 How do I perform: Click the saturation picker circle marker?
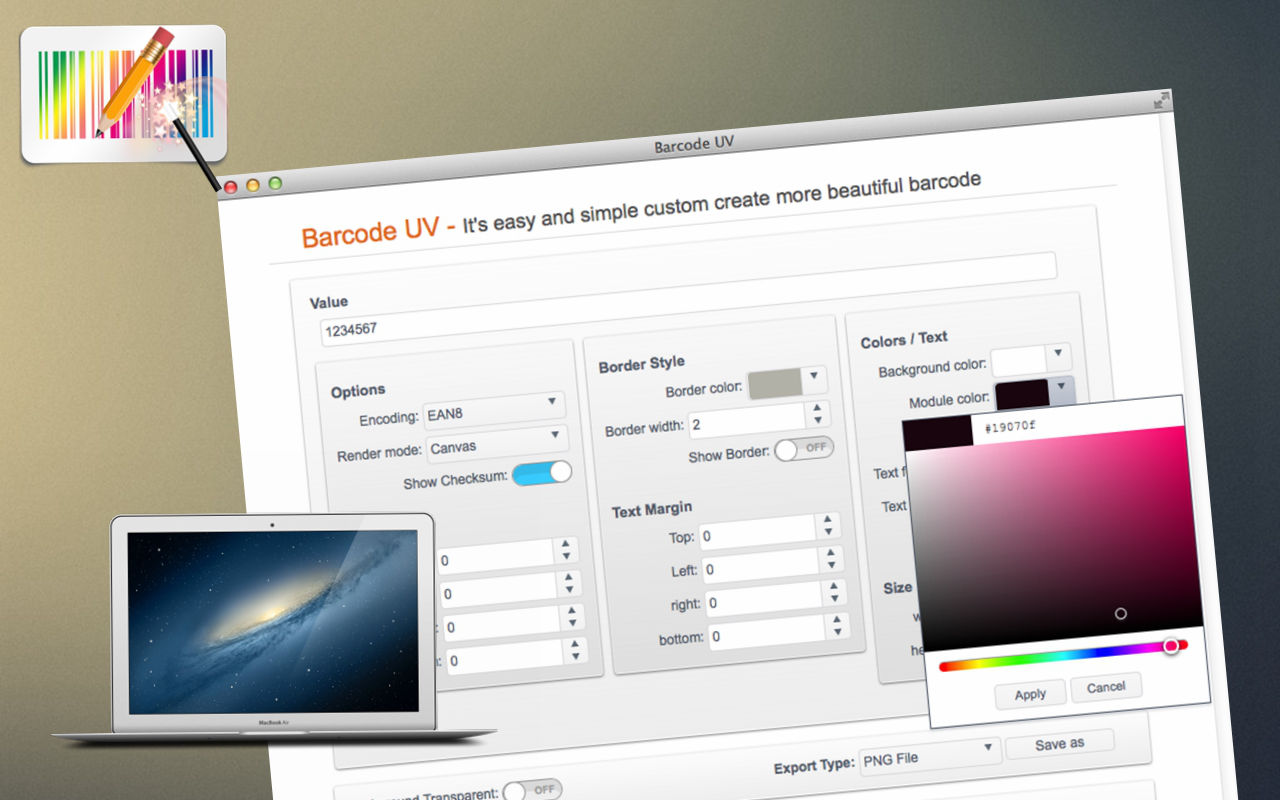point(1121,613)
